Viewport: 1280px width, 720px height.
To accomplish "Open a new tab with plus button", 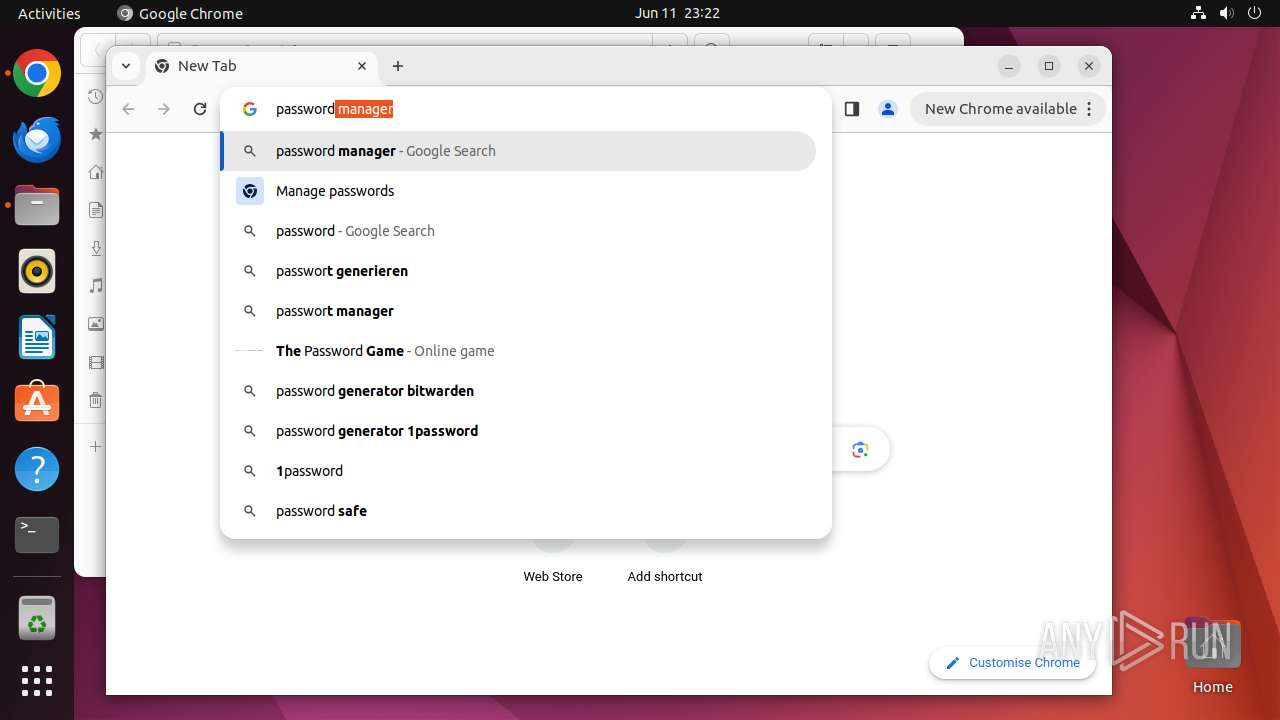I will coord(398,66).
